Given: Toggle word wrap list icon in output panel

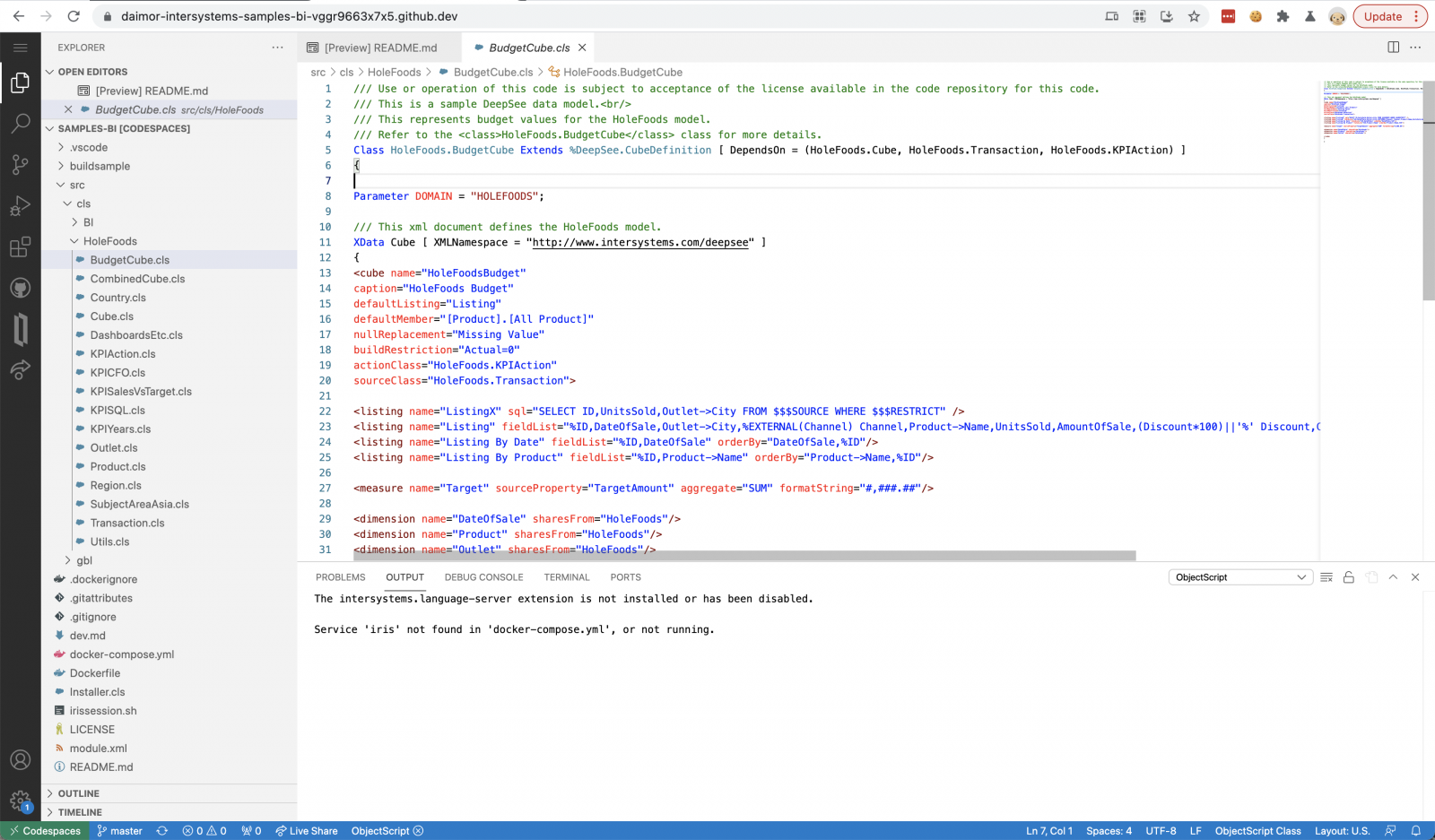Looking at the screenshot, I should (x=1326, y=577).
